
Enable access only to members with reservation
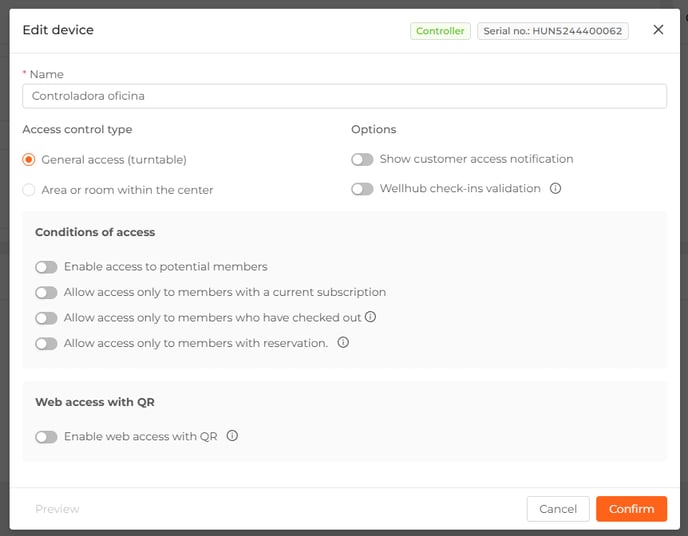click(x=46, y=343)
